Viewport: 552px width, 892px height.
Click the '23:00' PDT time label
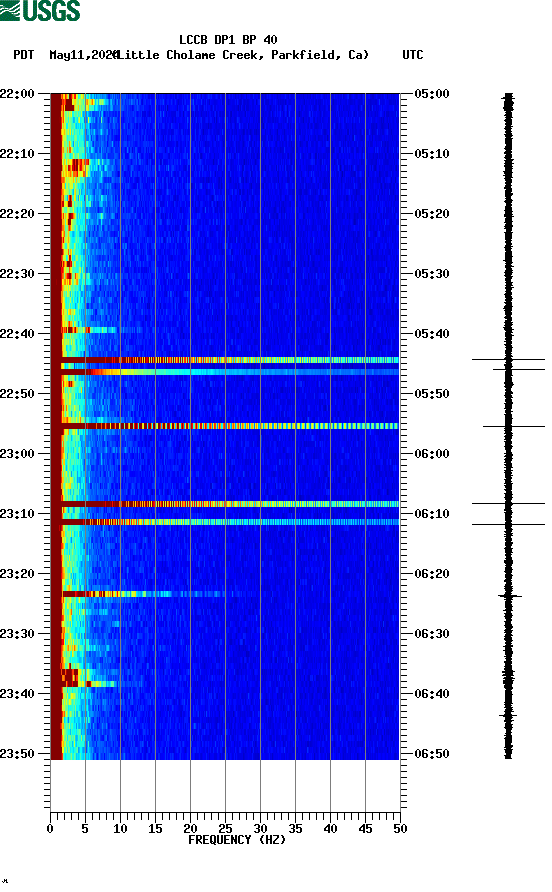click(x=17, y=454)
